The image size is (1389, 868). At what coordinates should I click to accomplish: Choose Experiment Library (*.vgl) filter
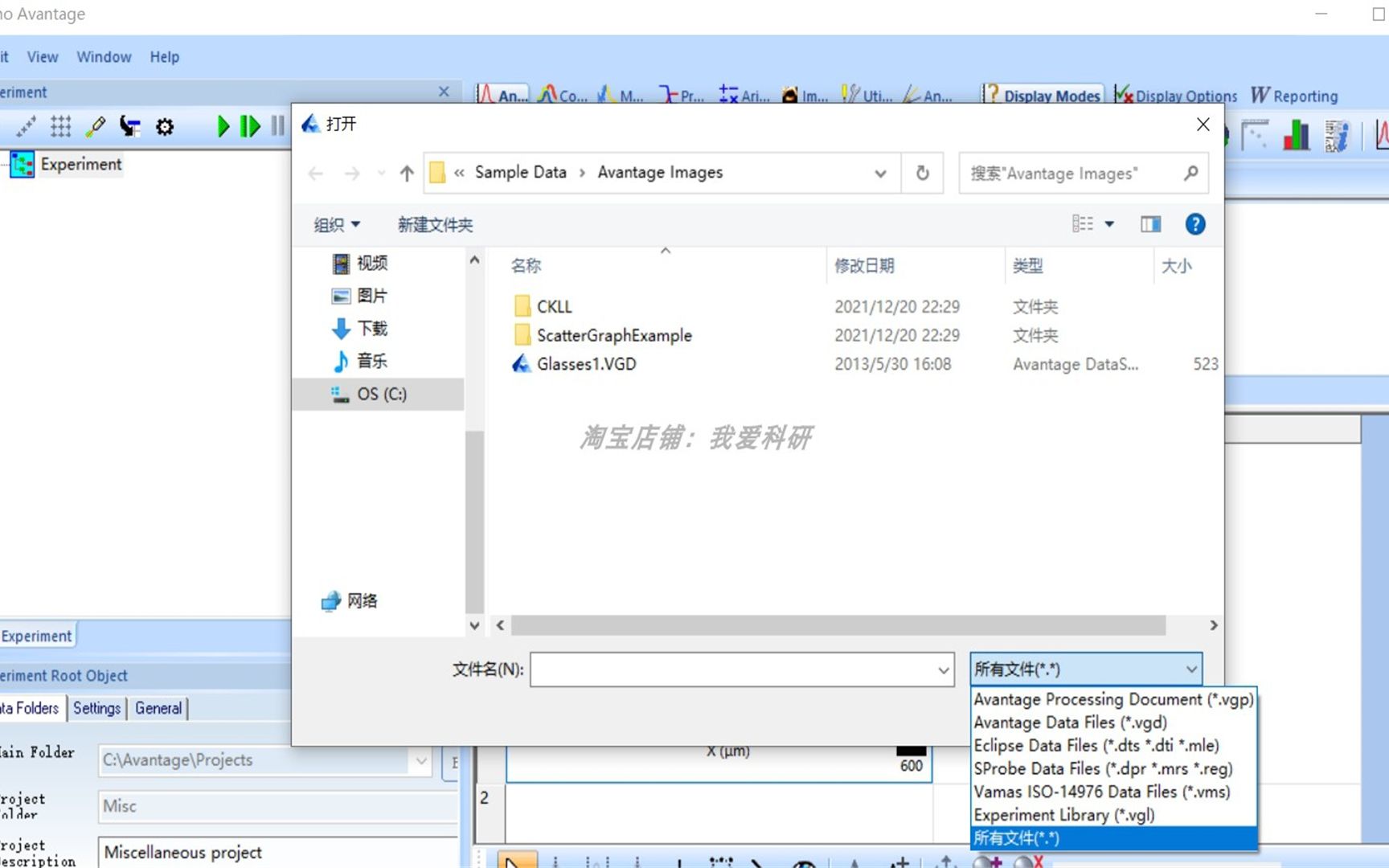coord(1113,815)
